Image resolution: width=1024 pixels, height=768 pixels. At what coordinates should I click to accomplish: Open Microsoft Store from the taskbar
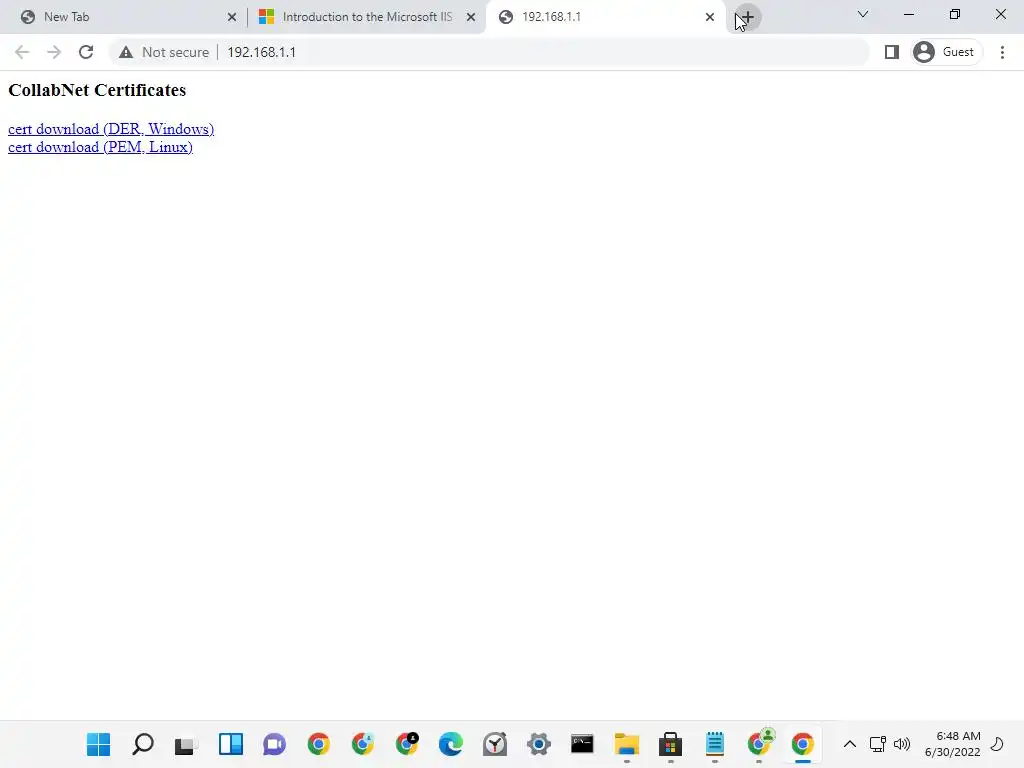[671, 744]
